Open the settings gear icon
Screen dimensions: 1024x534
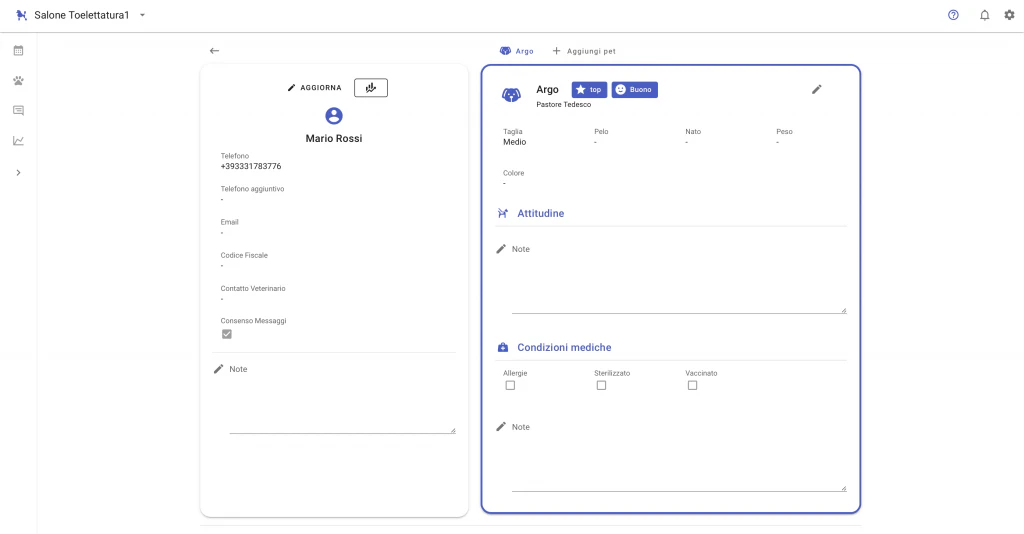click(x=1009, y=16)
